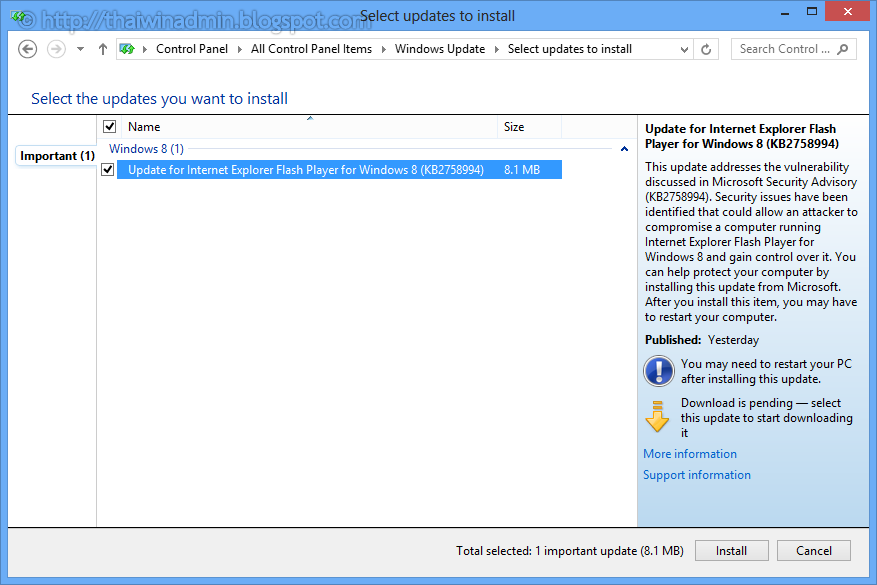The height and width of the screenshot is (585, 877).
Task: Expand arrow after Windows Update breadcrumb
Action: (x=497, y=49)
